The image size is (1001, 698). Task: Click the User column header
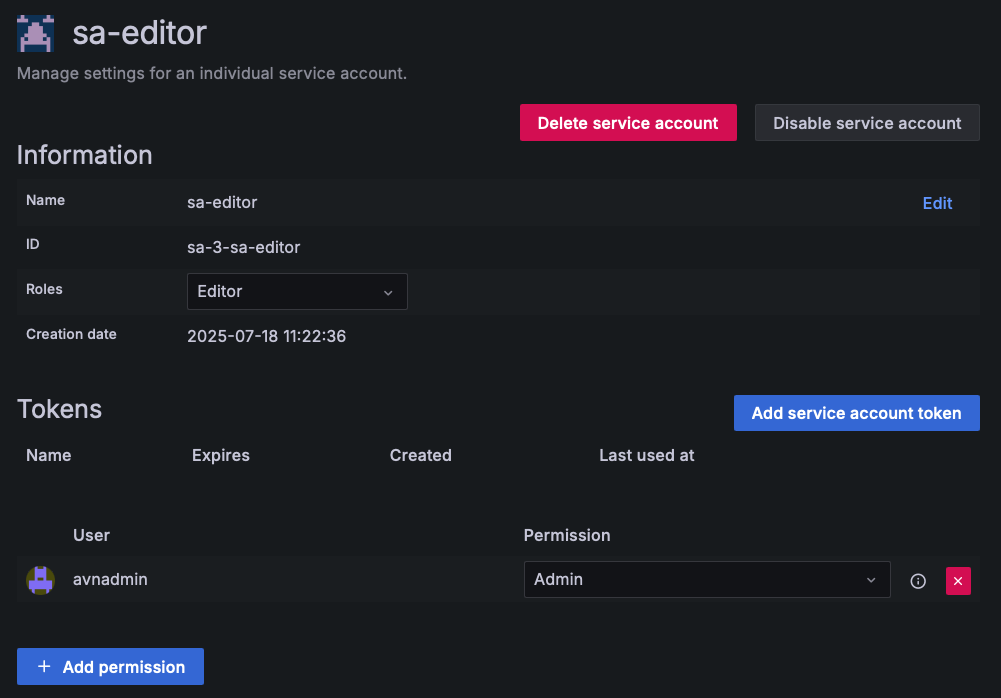(91, 535)
